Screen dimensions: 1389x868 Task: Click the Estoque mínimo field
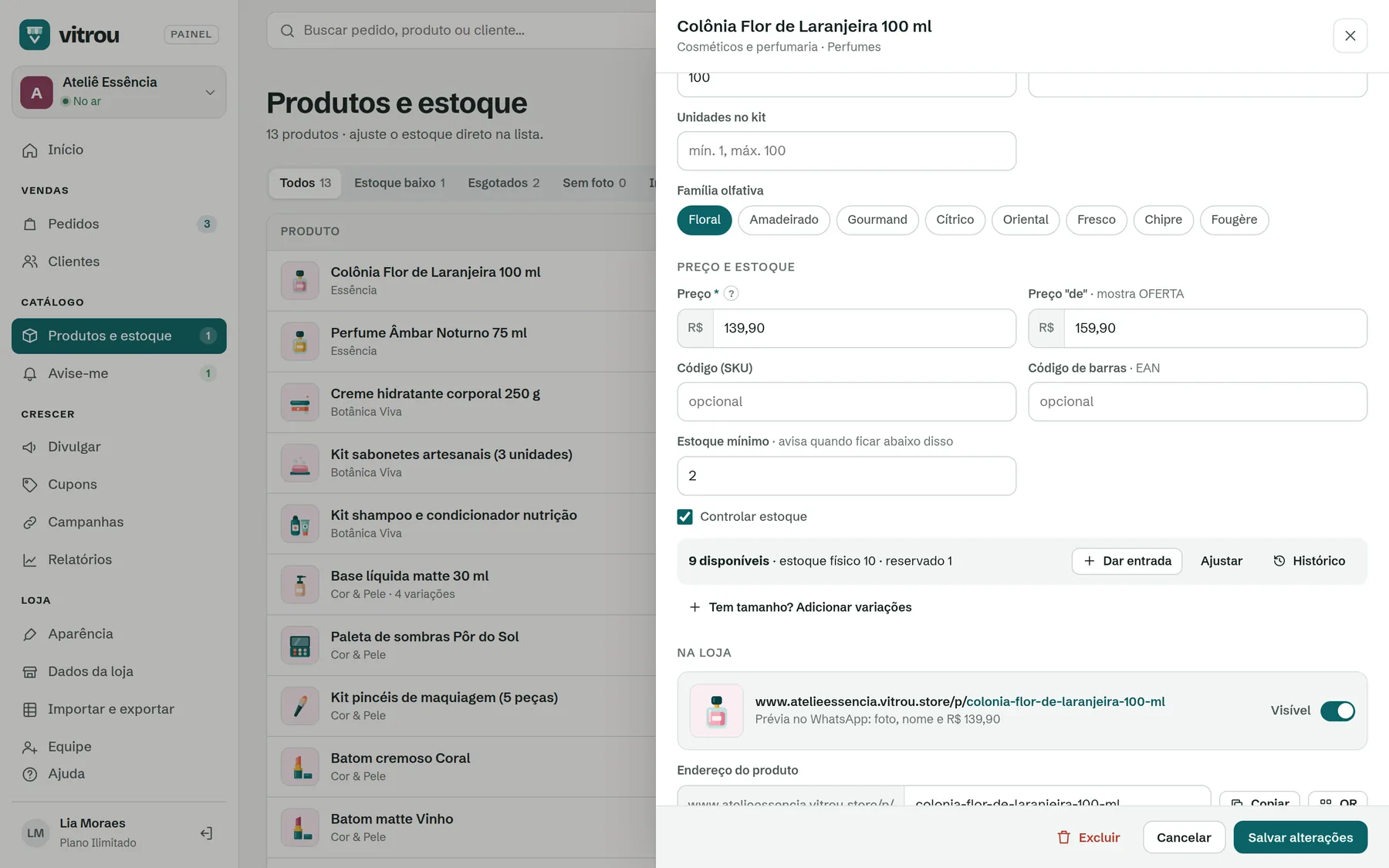847,476
